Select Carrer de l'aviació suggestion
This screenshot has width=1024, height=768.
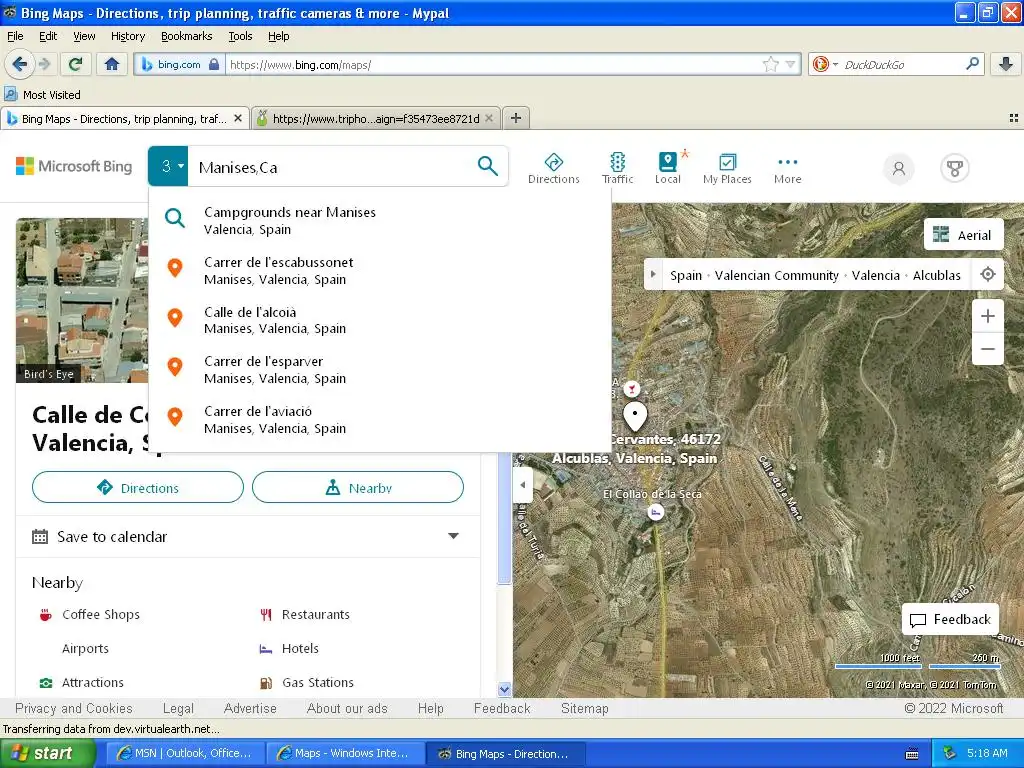tap(380, 419)
